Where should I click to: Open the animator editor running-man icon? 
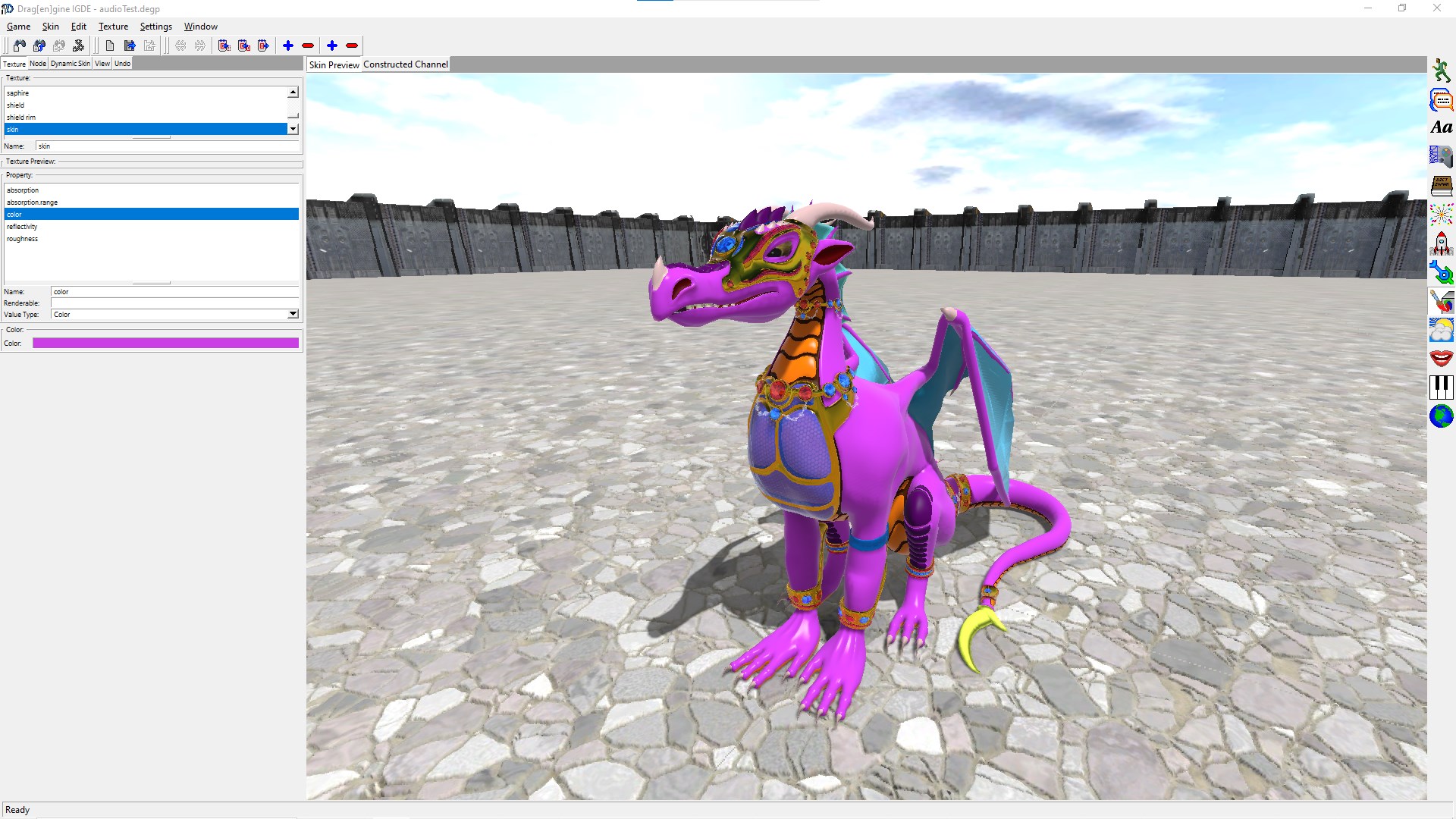click(x=1441, y=71)
